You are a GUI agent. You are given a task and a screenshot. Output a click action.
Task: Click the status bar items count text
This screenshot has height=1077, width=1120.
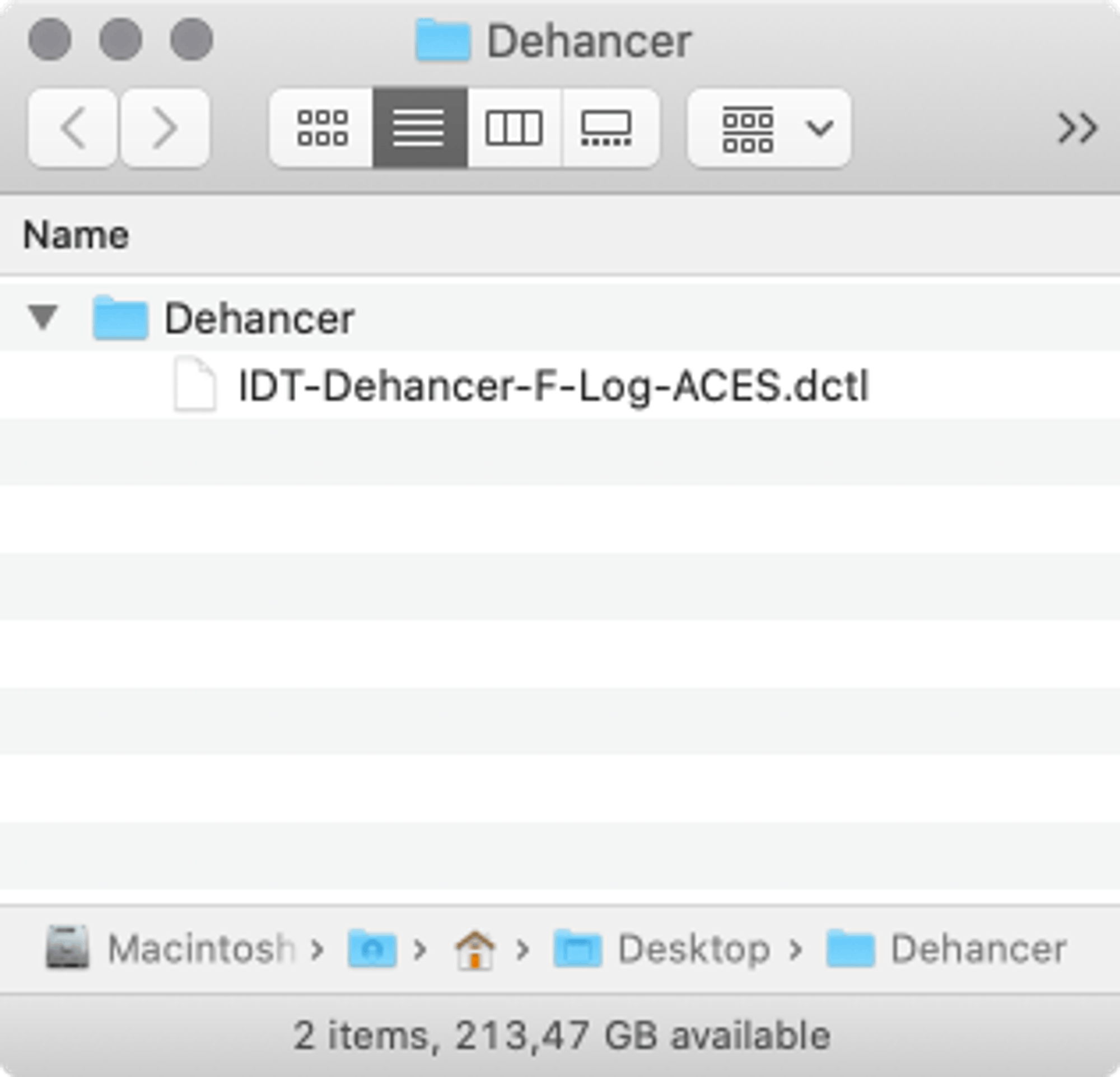click(561, 1036)
